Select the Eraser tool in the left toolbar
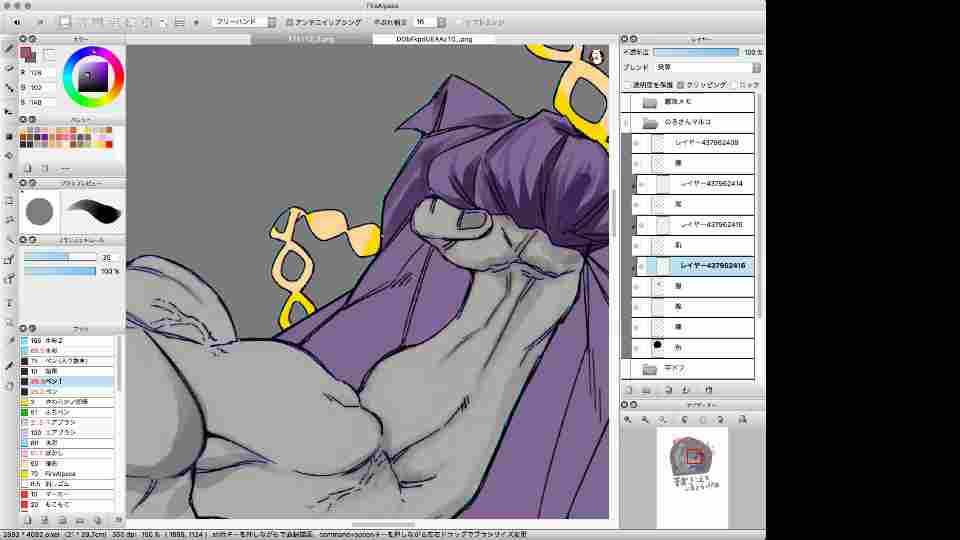This screenshot has width=960, height=540. (9, 68)
